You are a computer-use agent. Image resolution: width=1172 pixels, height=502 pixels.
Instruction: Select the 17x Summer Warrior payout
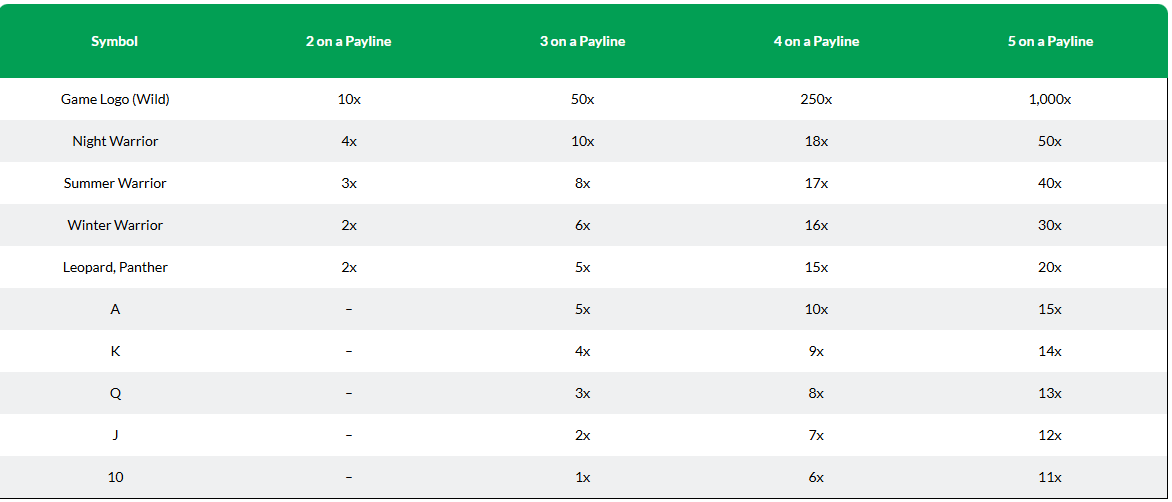click(816, 183)
